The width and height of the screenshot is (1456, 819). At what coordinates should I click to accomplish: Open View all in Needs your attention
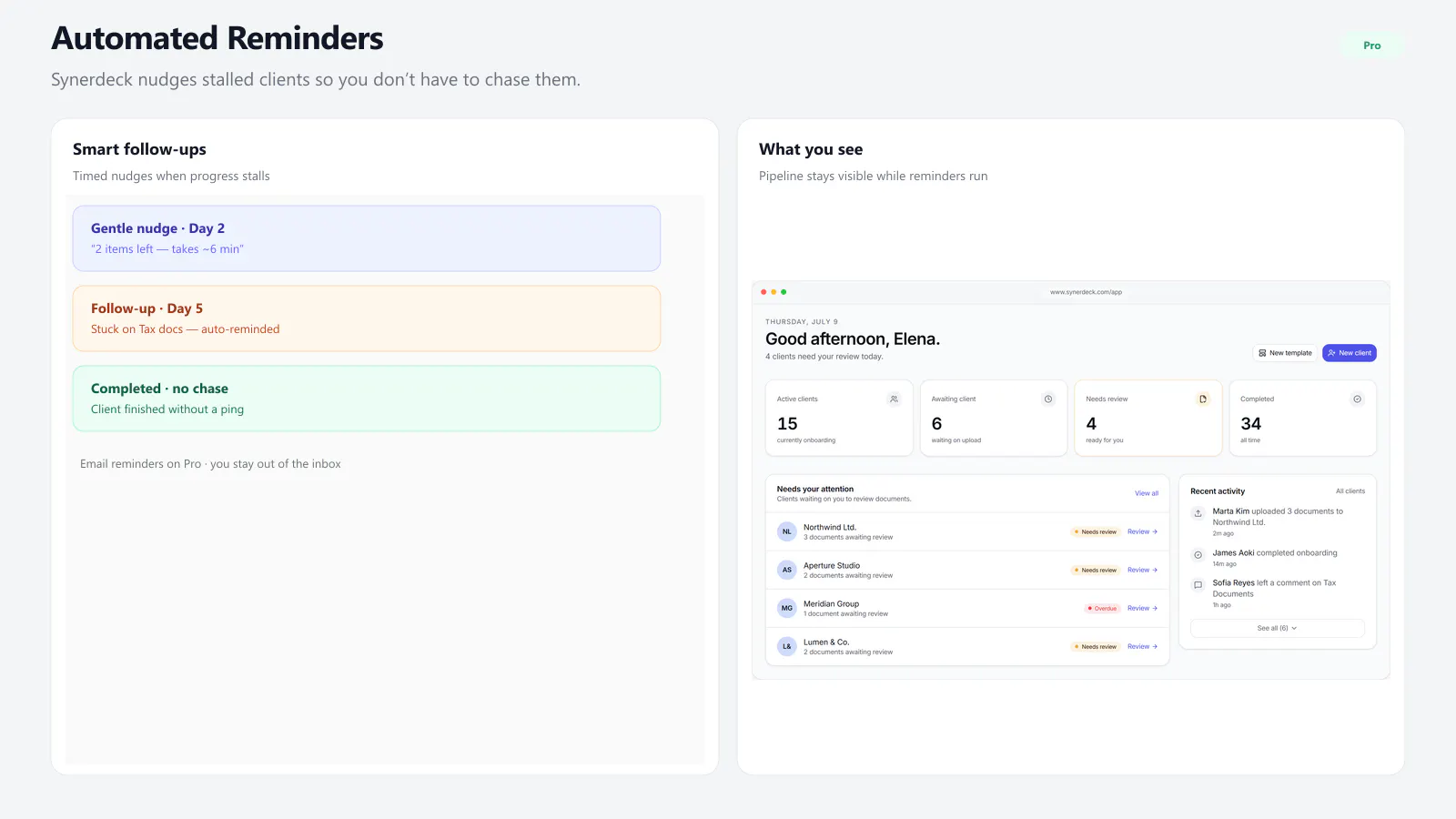1147,493
